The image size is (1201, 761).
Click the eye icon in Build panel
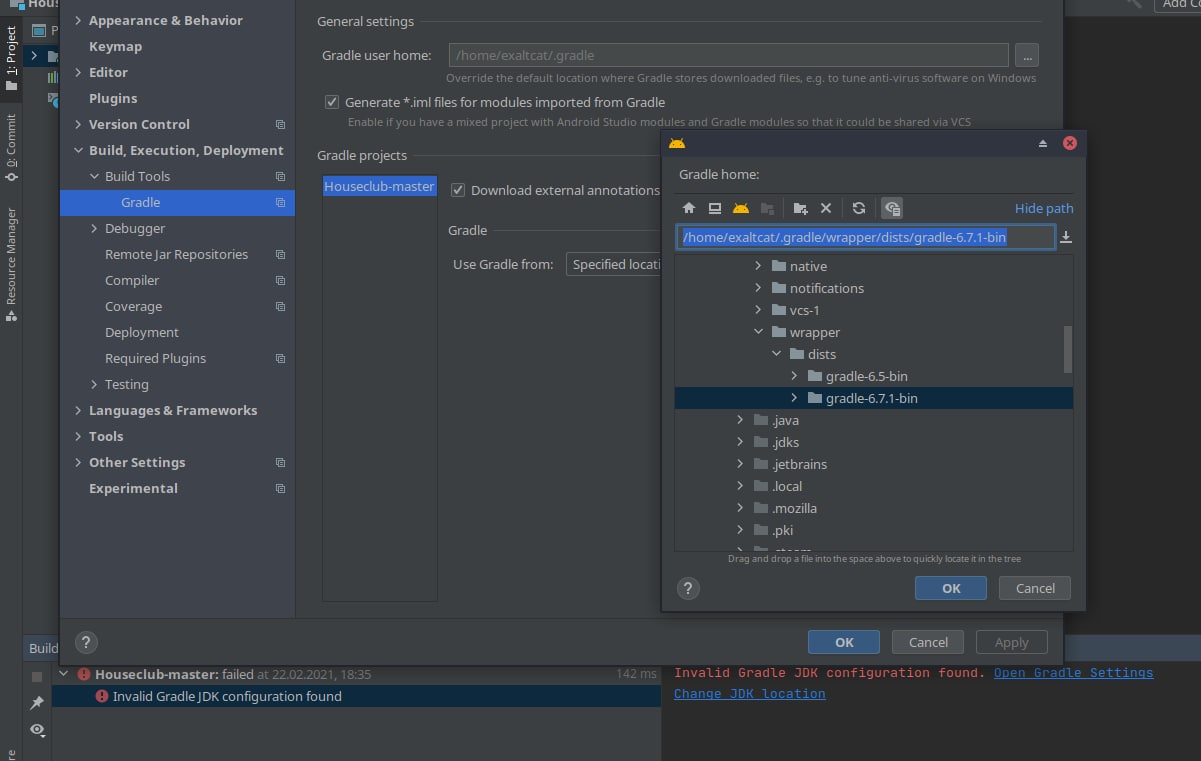point(37,730)
